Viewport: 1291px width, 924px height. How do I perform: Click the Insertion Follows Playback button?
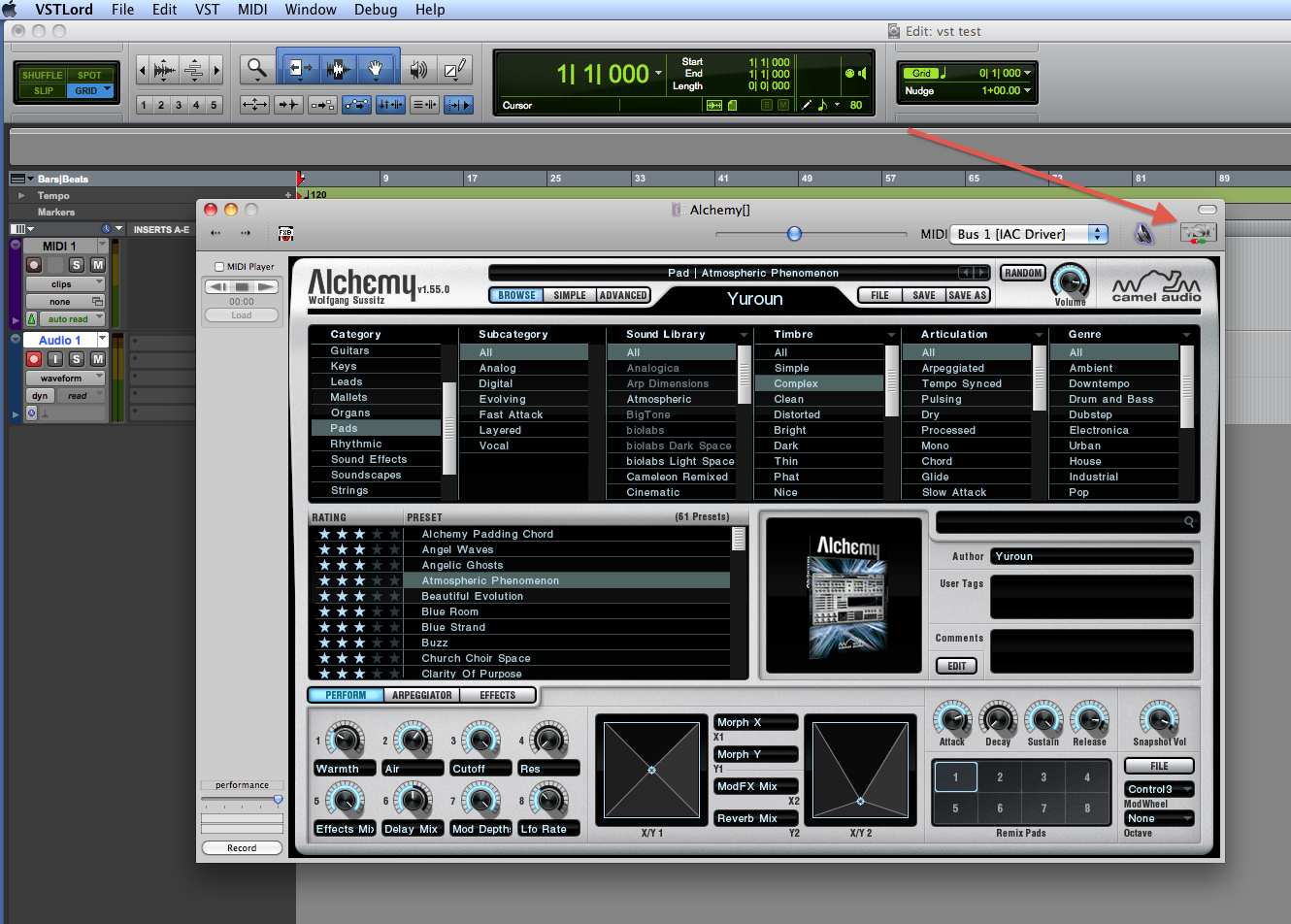pyautogui.click(x=458, y=105)
